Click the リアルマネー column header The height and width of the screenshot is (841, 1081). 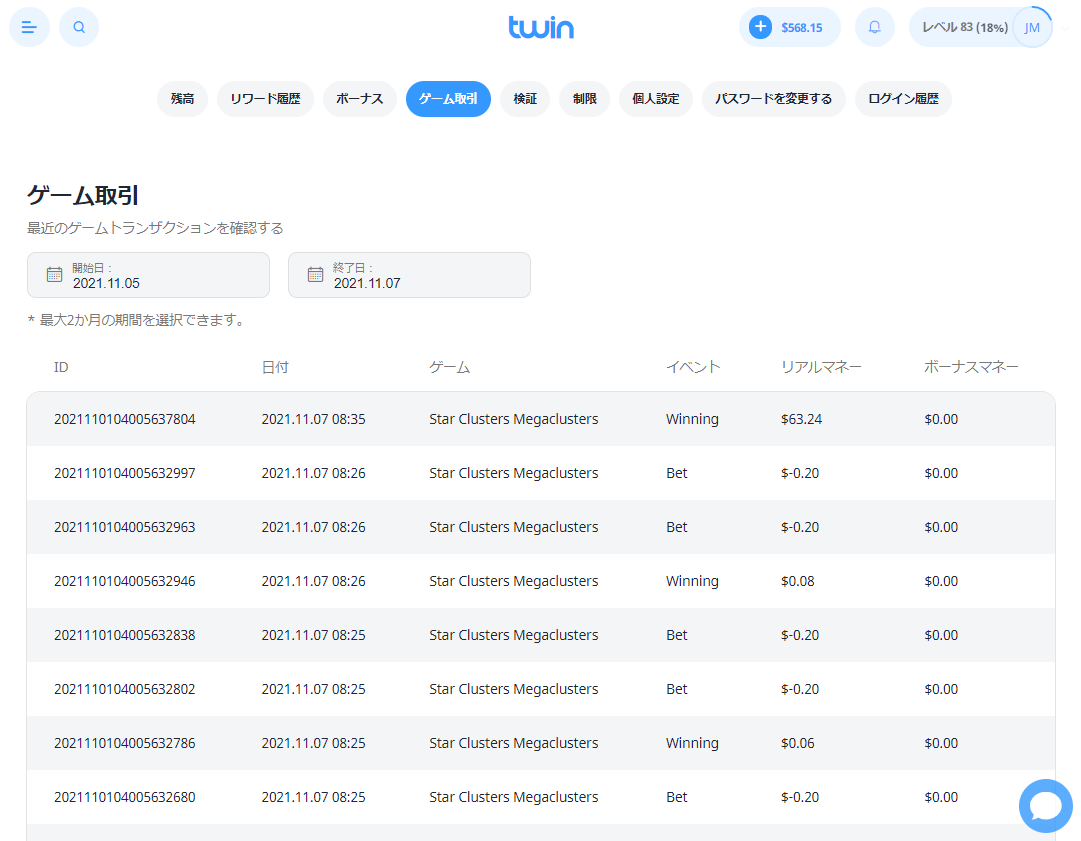pyautogui.click(x=821, y=367)
